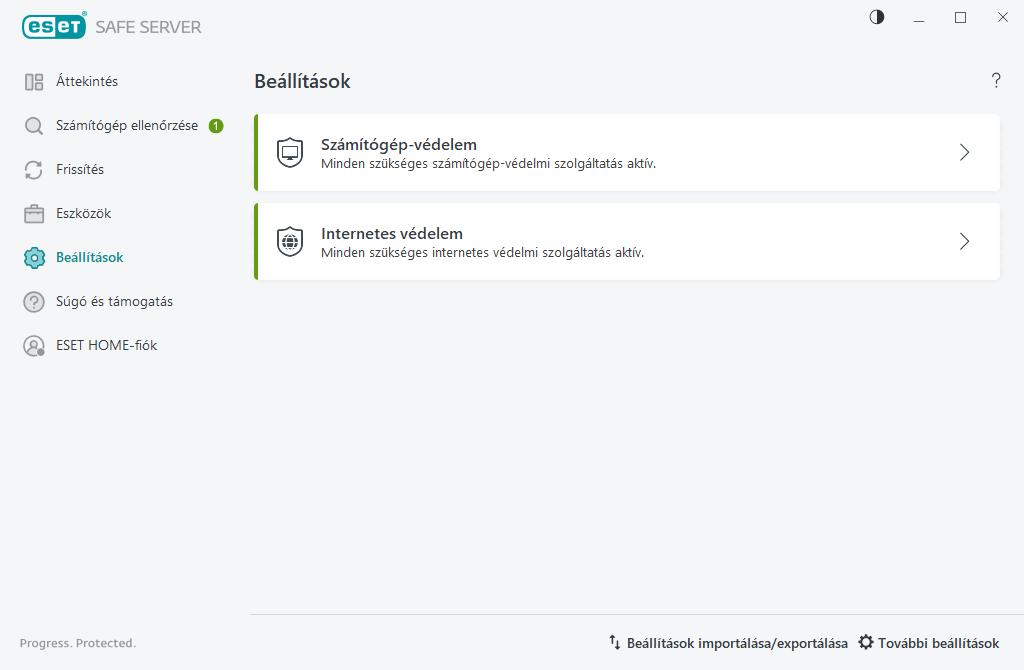Click the Súgó és támogatás question icon
This screenshot has height=670, width=1024.
(34, 302)
